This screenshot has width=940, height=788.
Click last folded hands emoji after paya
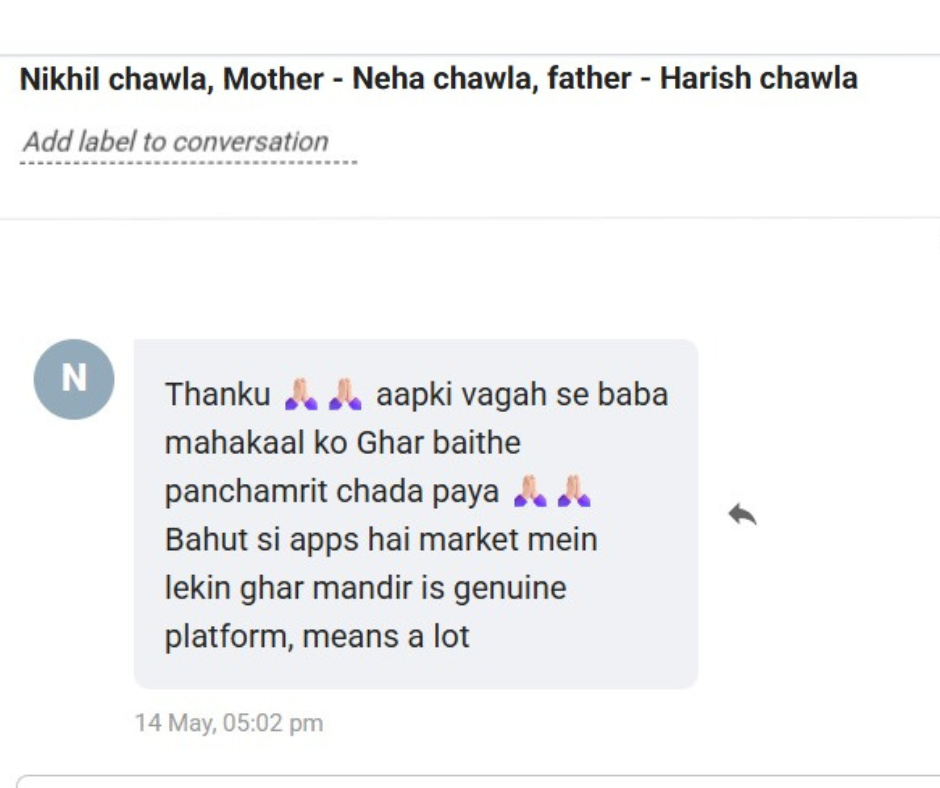[574, 491]
